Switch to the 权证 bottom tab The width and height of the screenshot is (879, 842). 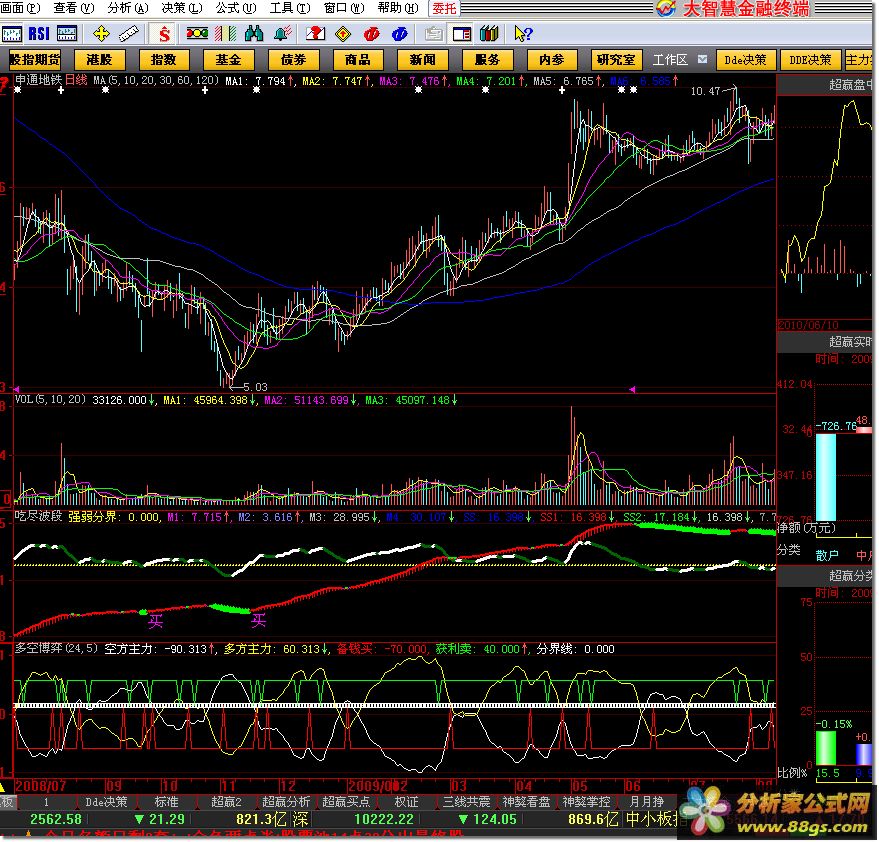coord(406,802)
